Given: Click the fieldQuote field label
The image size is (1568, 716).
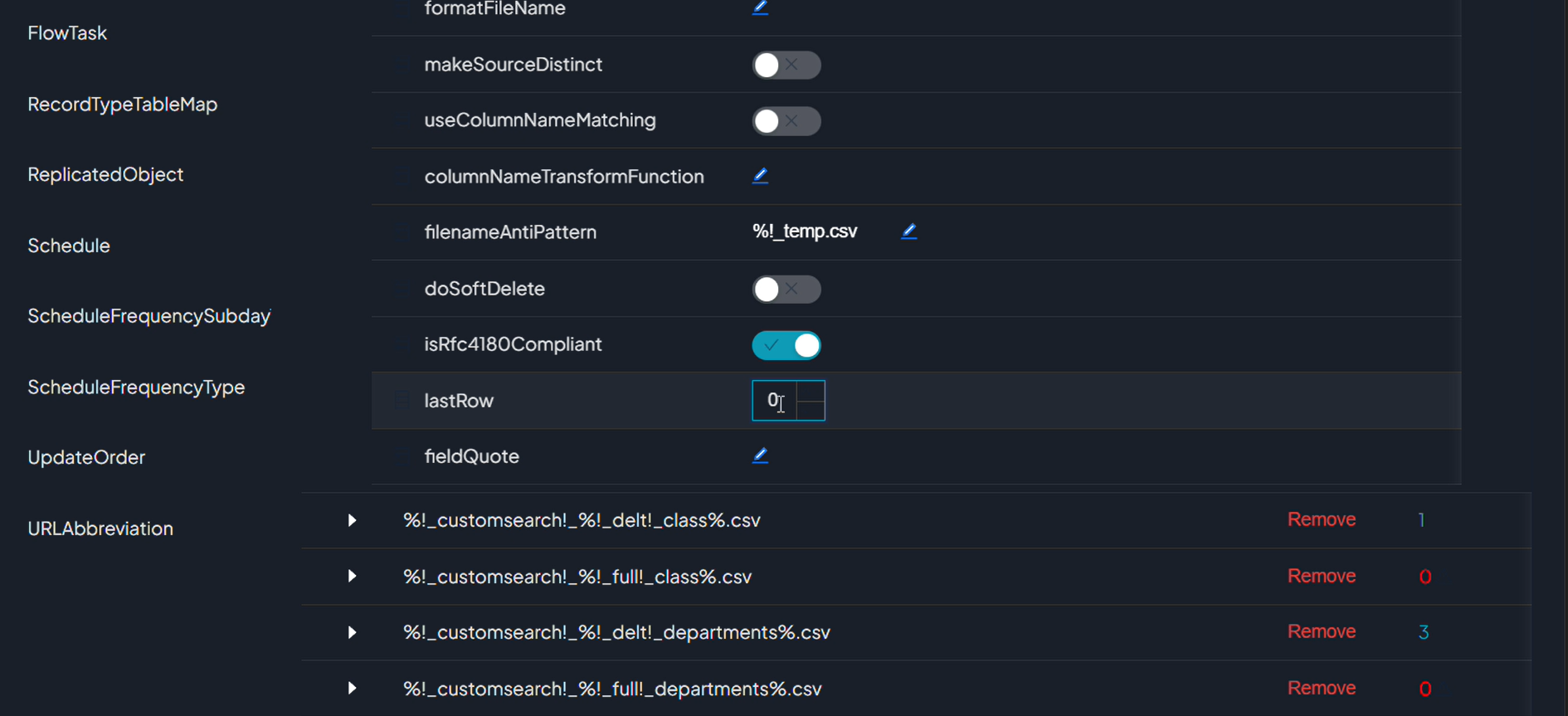Looking at the screenshot, I should (471, 456).
